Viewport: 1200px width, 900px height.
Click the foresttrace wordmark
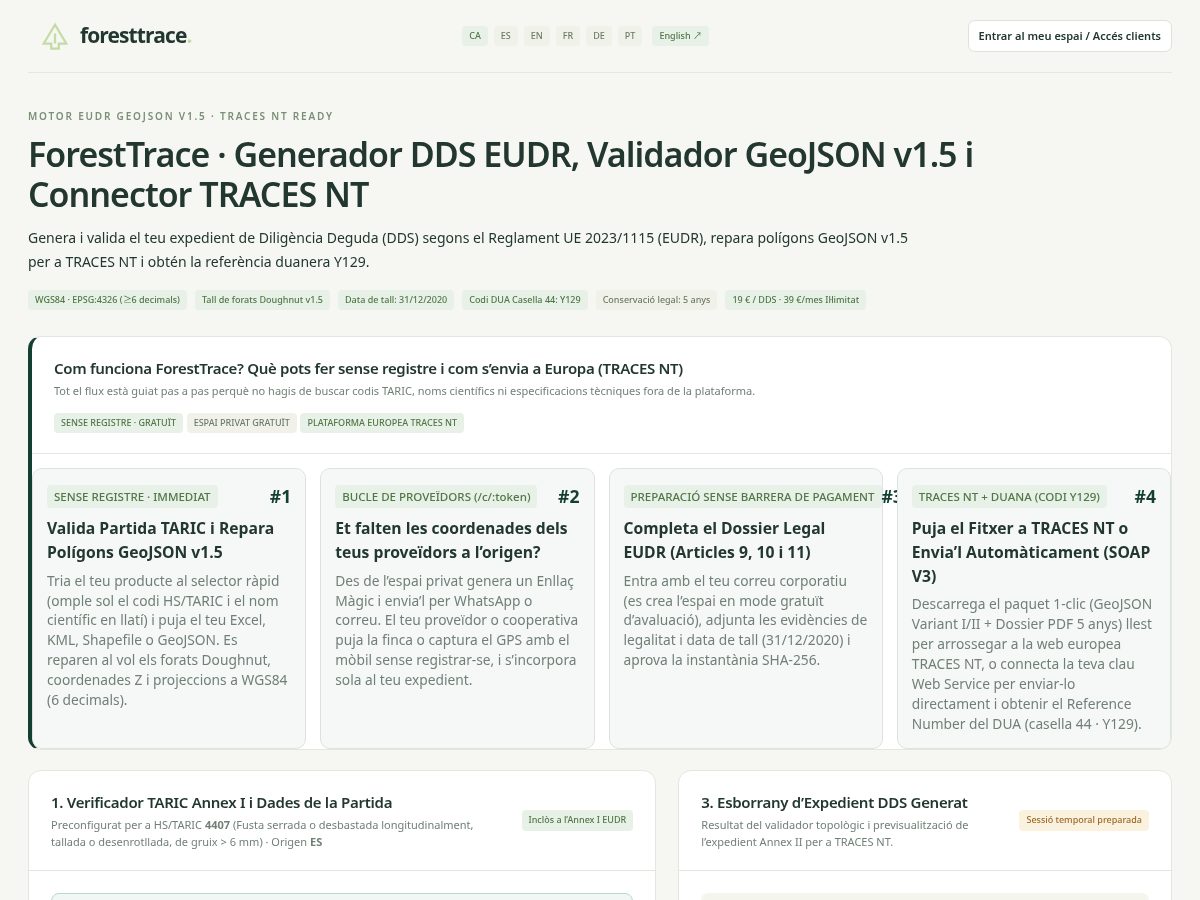[x=135, y=36]
